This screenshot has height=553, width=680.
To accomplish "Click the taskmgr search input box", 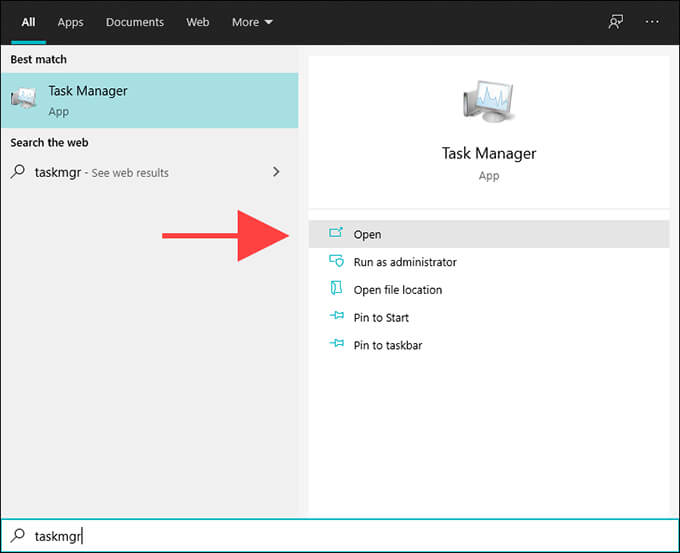I will click(340, 536).
